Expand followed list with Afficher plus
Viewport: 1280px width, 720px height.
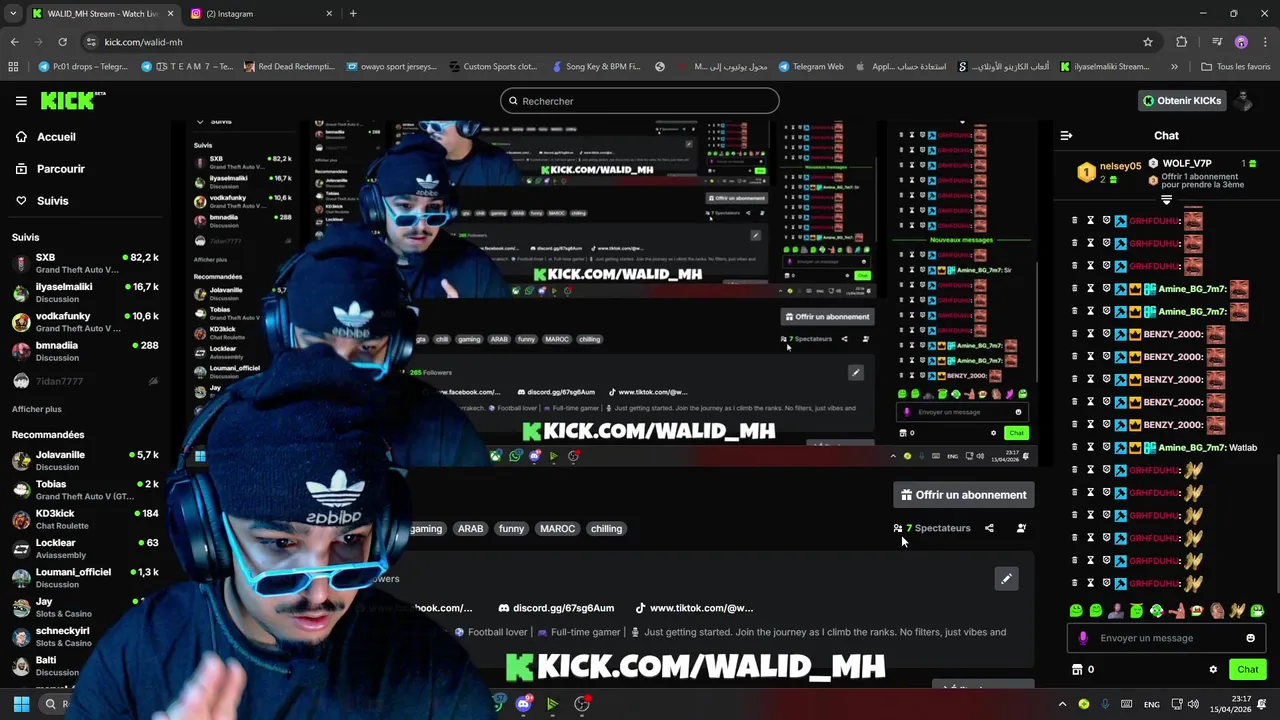[37, 409]
